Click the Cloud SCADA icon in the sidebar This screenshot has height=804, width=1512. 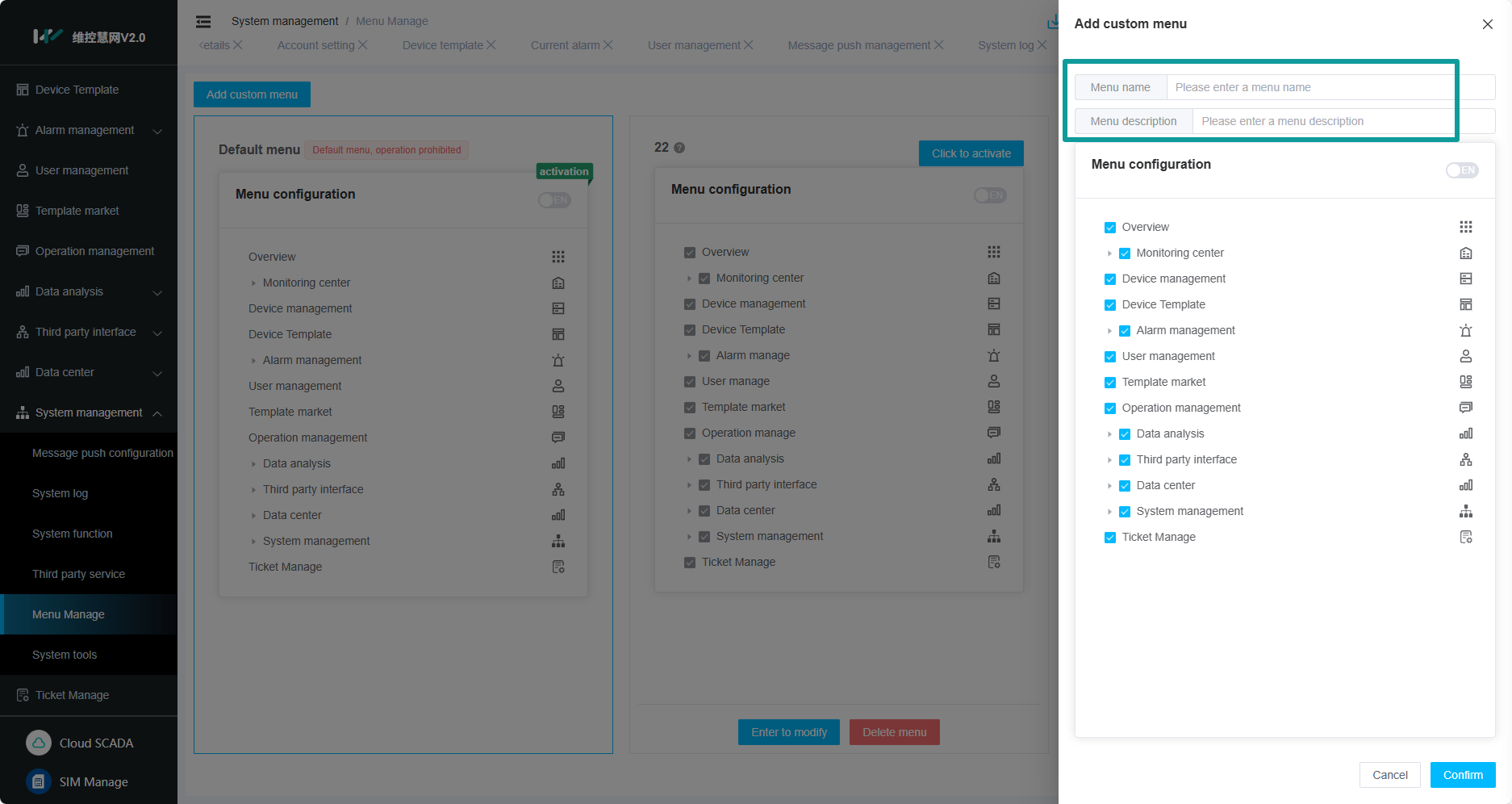coord(39,743)
